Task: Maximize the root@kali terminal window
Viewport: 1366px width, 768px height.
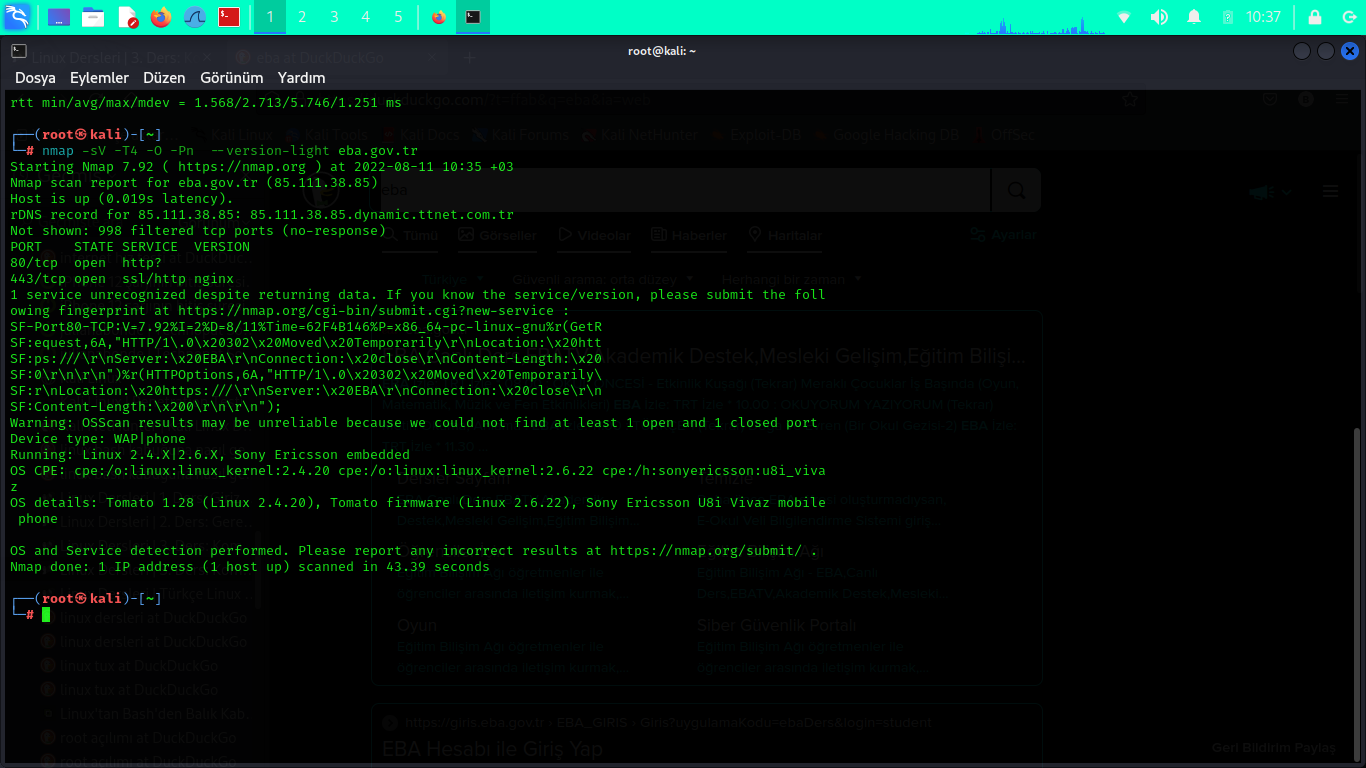Action: (x=1326, y=51)
